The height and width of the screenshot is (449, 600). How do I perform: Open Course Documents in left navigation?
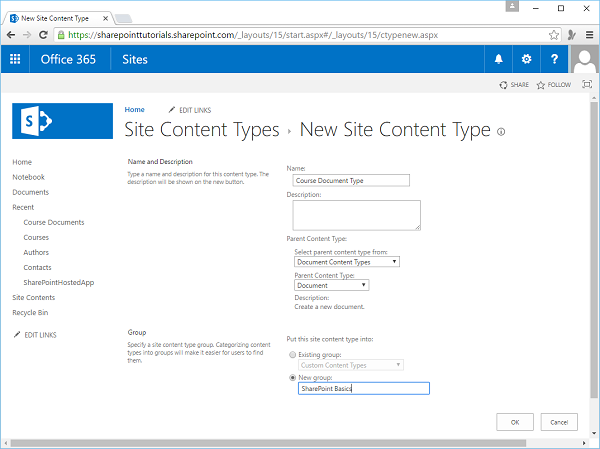53,222
